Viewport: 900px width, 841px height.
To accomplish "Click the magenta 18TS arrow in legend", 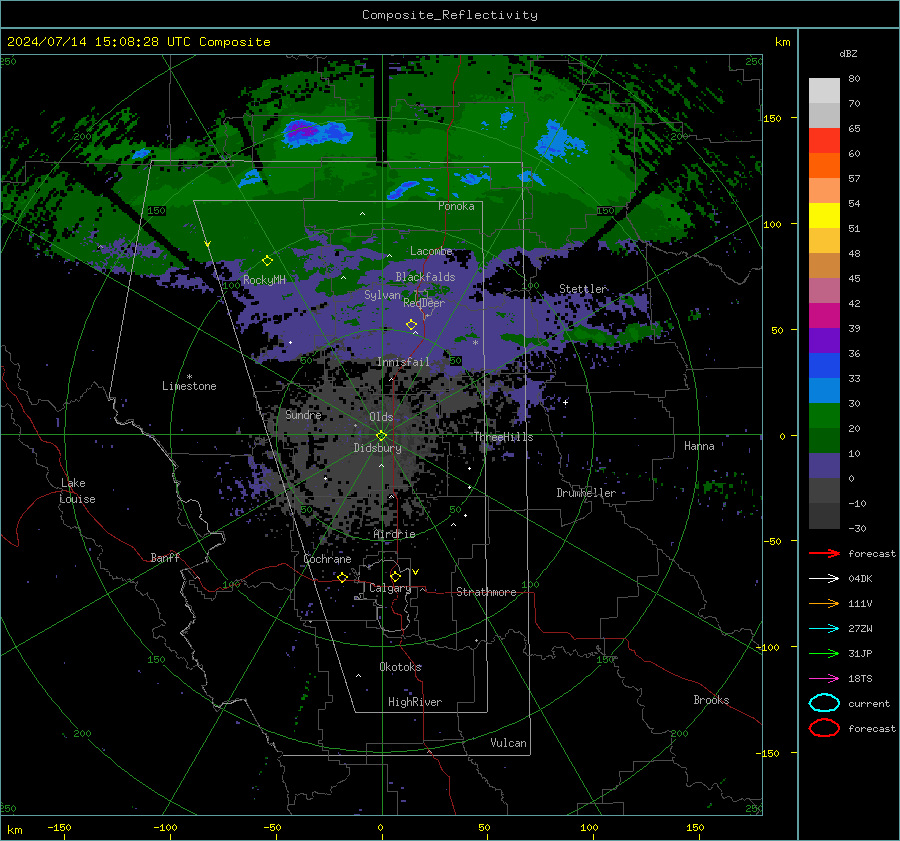I will [x=824, y=678].
